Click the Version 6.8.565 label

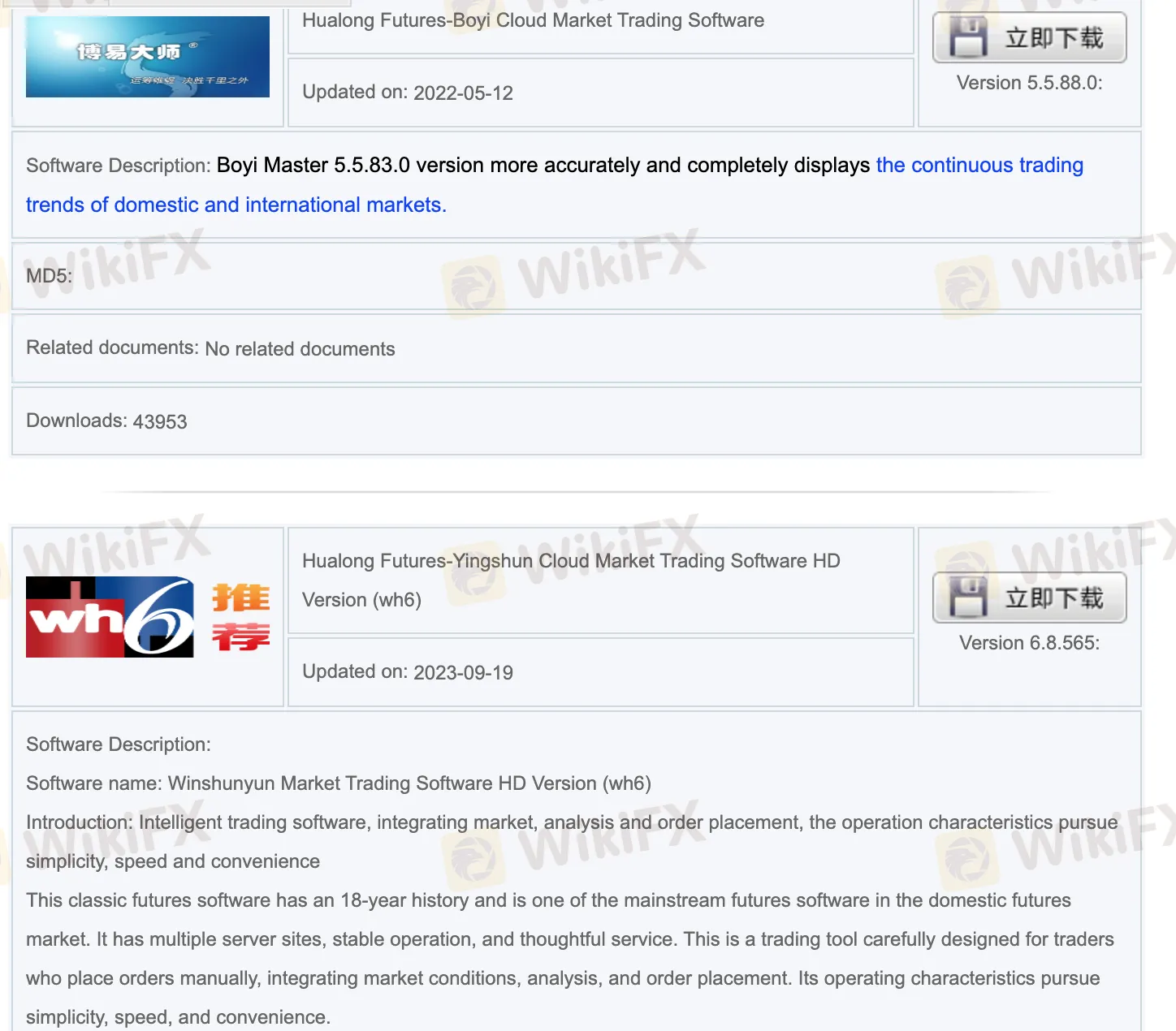pos(1029,642)
